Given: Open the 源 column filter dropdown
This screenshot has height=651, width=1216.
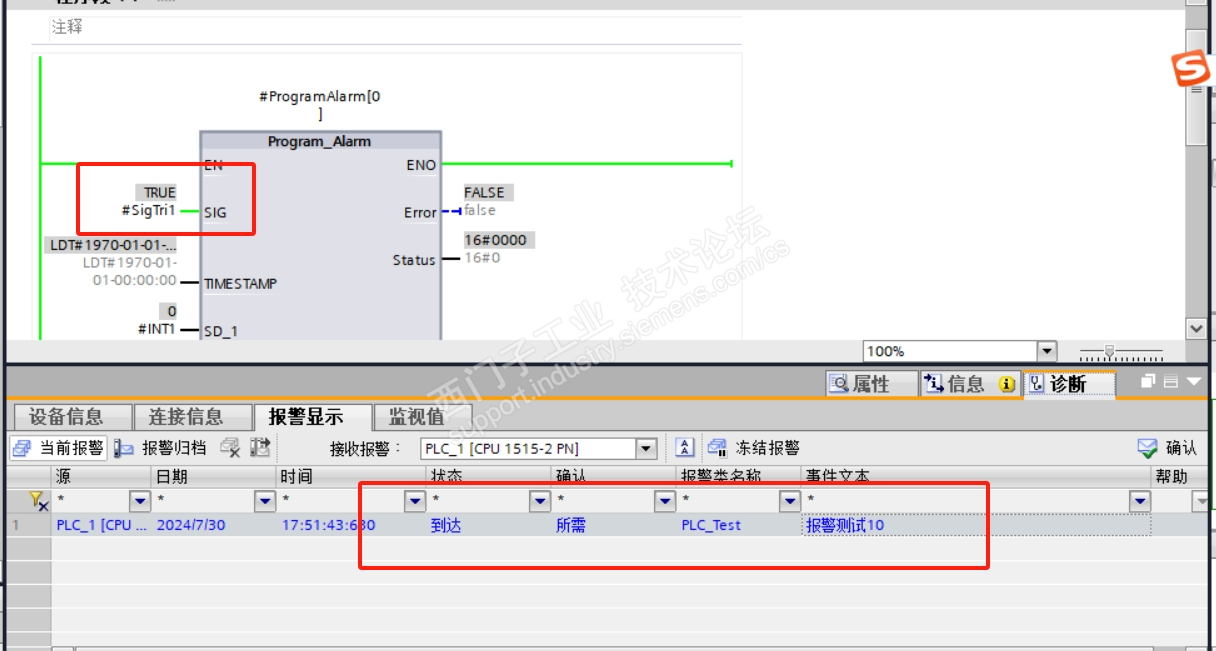Looking at the screenshot, I should point(141,500).
